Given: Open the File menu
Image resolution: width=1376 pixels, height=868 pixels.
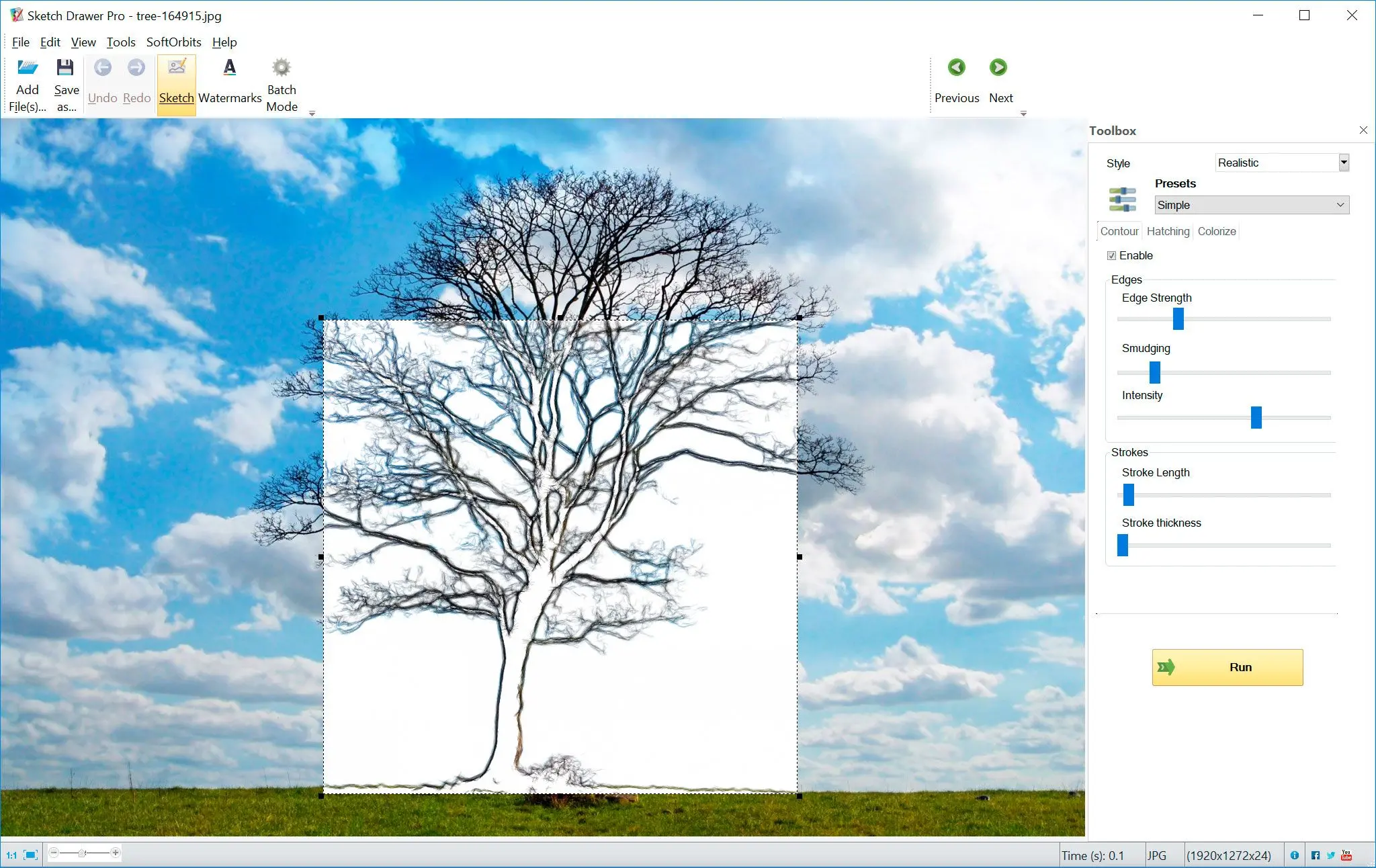Looking at the screenshot, I should tap(19, 41).
